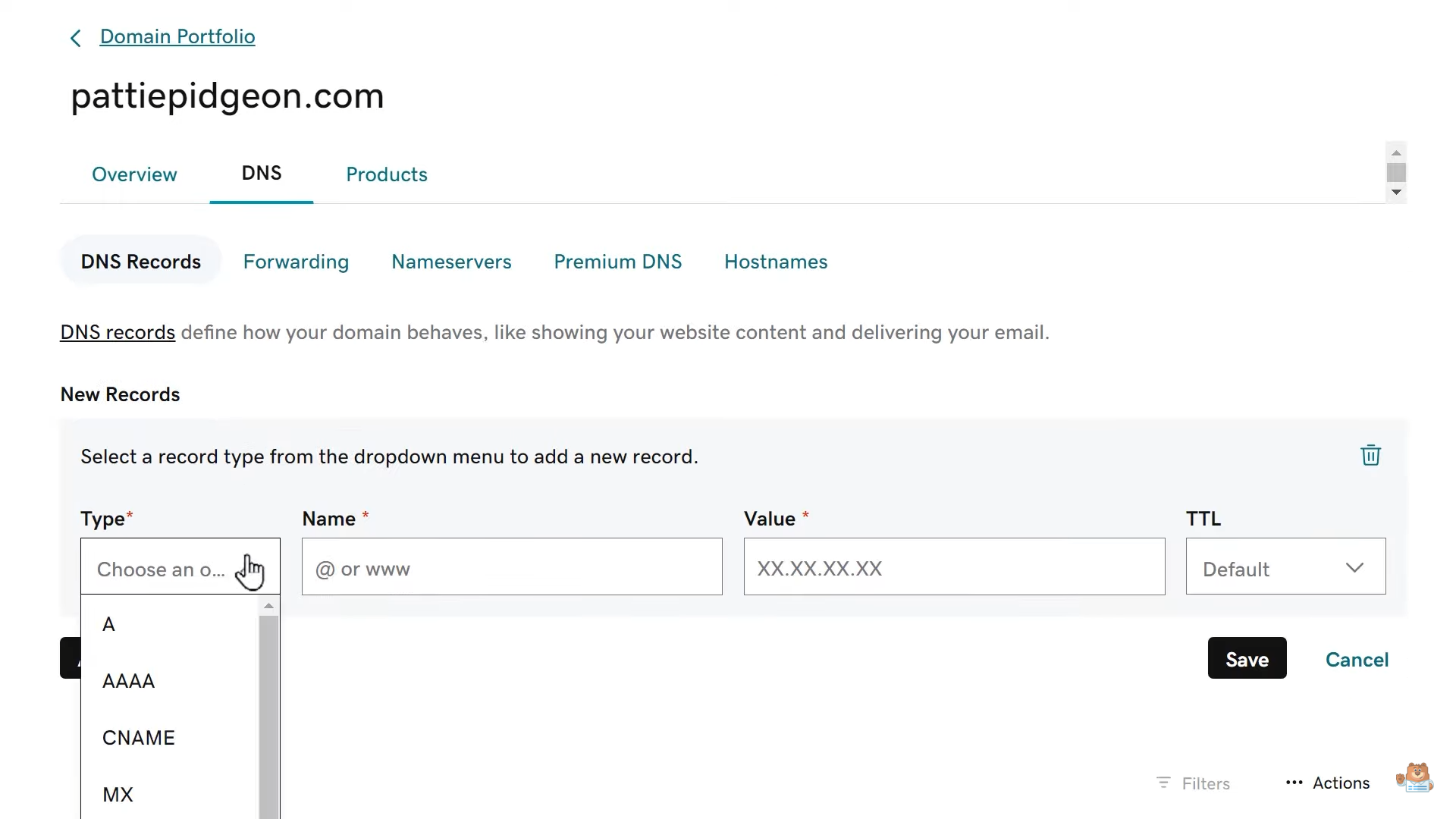Screen dimensions: 1456x819
Task: Click Cancel to discard the record
Action: (1357, 659)
